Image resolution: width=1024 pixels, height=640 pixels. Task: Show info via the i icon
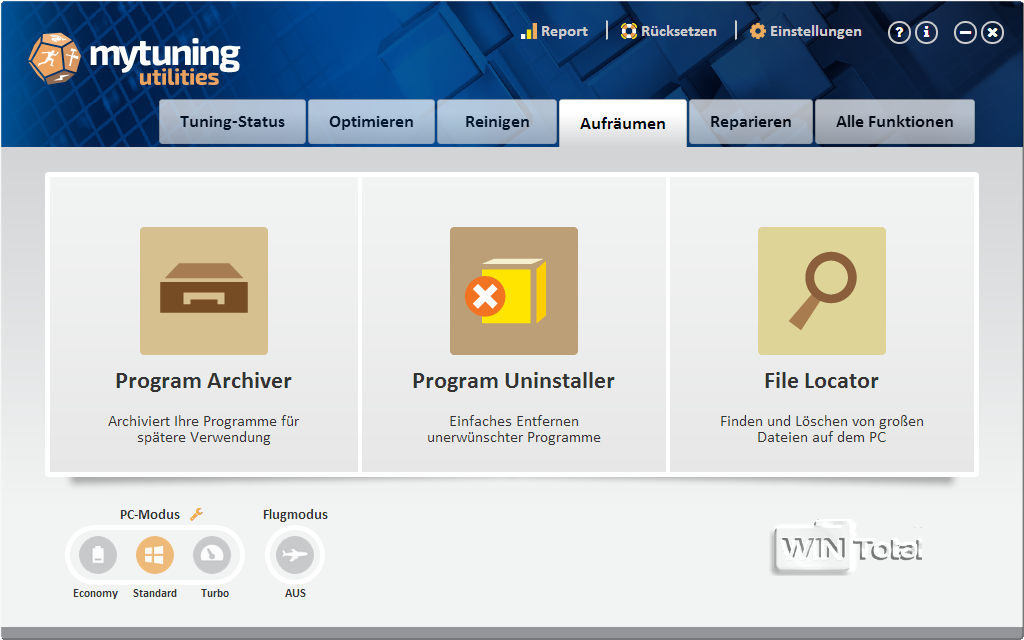tap(926, 32)
